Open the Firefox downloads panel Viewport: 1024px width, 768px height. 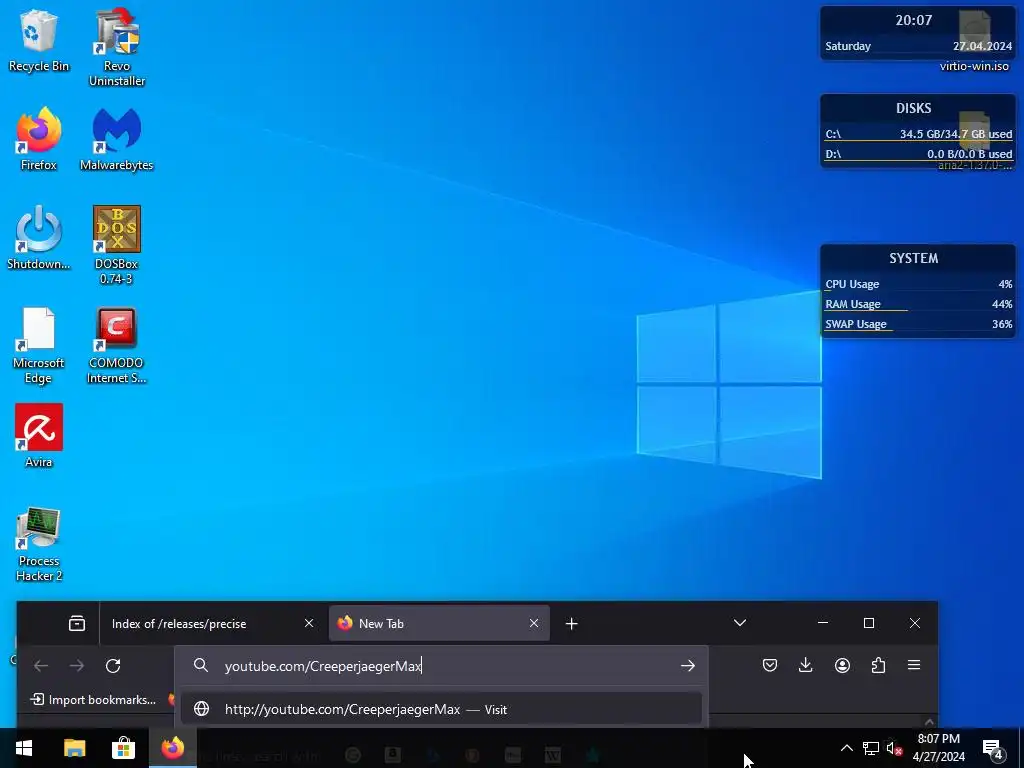tap(806, 665)
